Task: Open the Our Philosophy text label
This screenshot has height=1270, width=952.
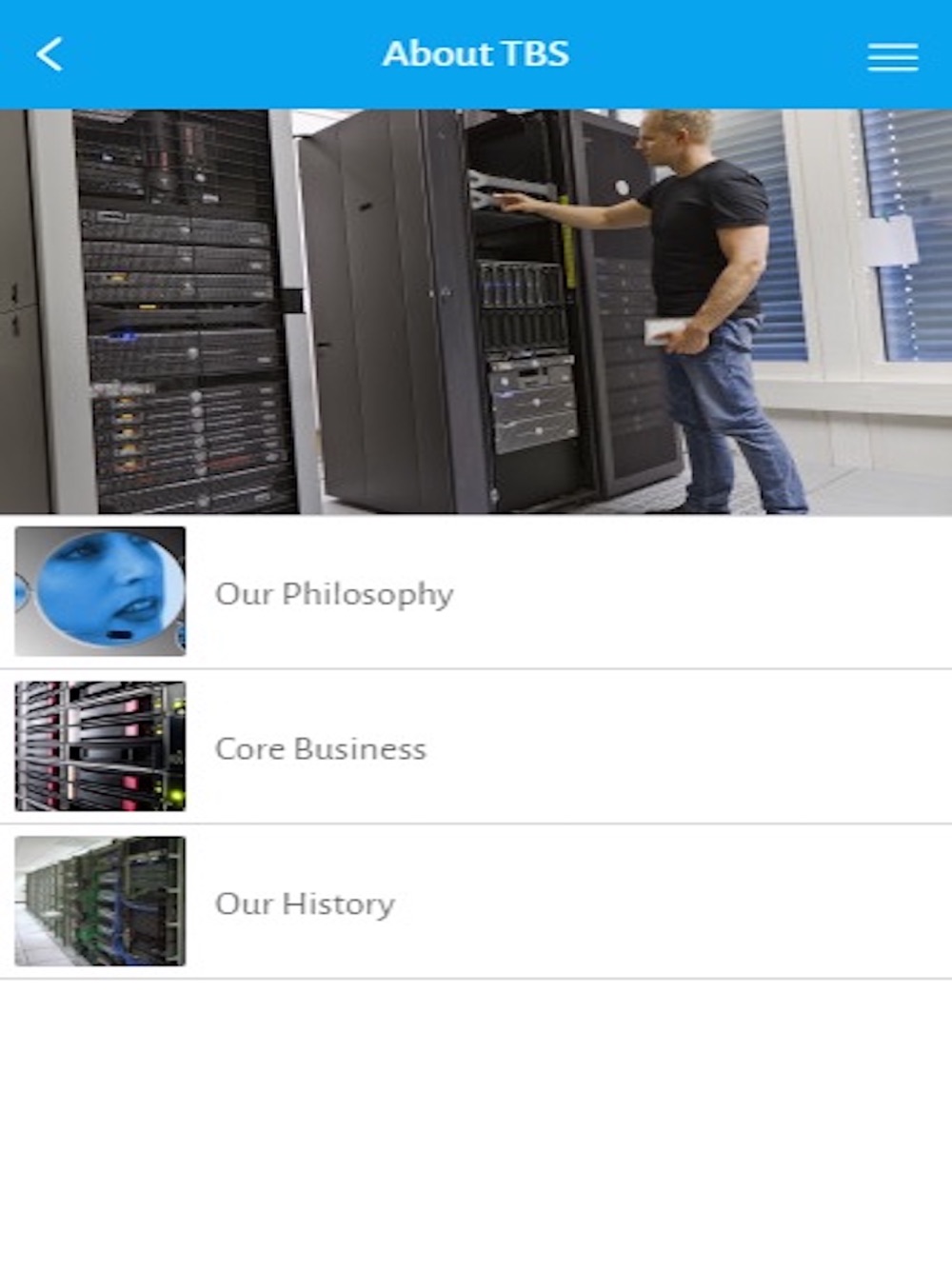Action: click(334, 594)
